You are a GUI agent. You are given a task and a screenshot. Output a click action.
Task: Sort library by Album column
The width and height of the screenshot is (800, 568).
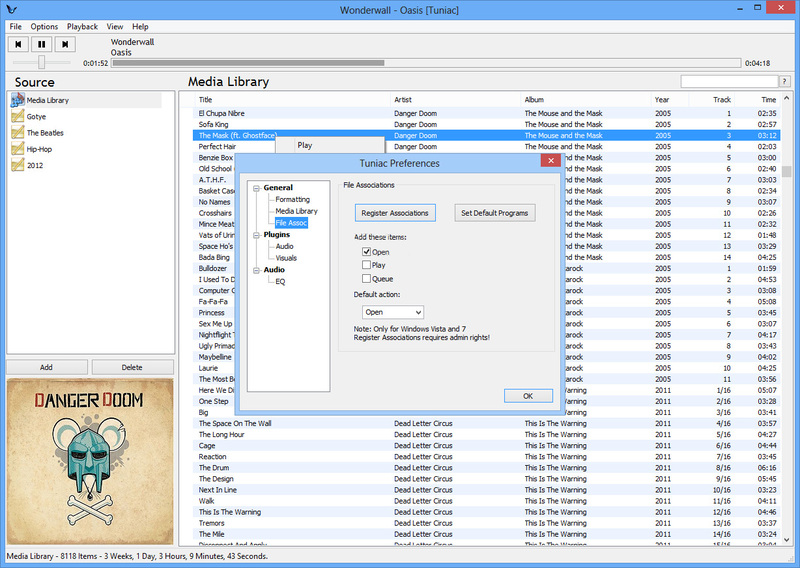point(586,100)
